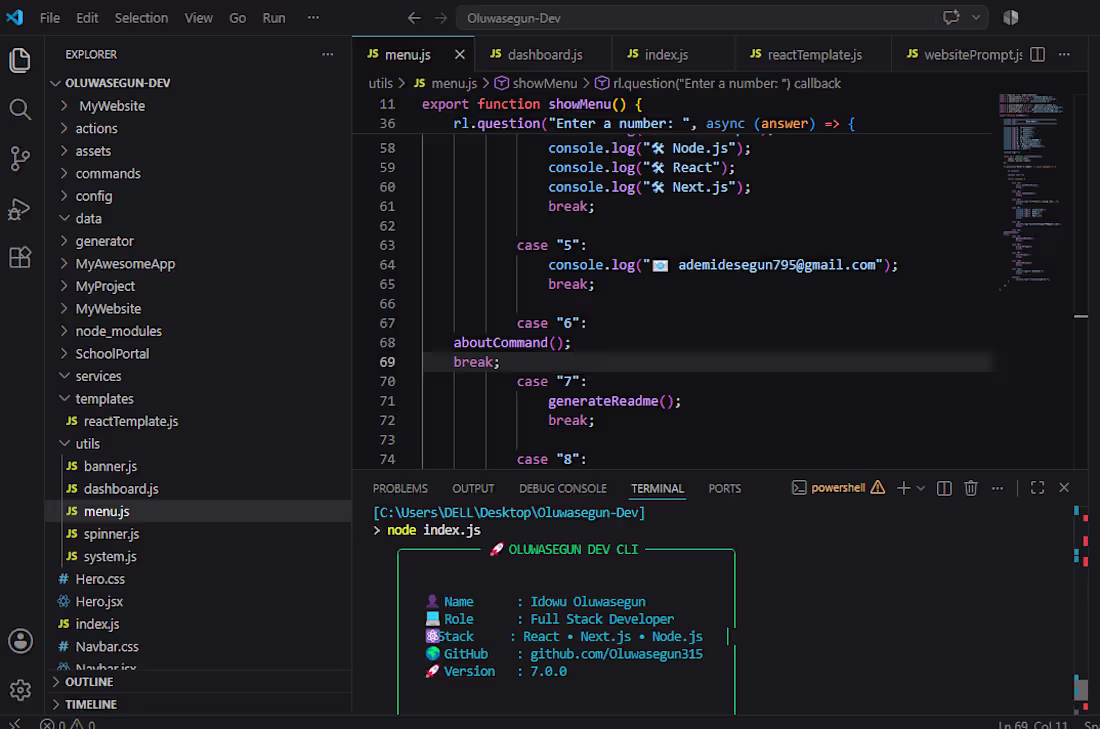Split the terminal panel
1100x729 pixels.
click(x=944, y=488)
